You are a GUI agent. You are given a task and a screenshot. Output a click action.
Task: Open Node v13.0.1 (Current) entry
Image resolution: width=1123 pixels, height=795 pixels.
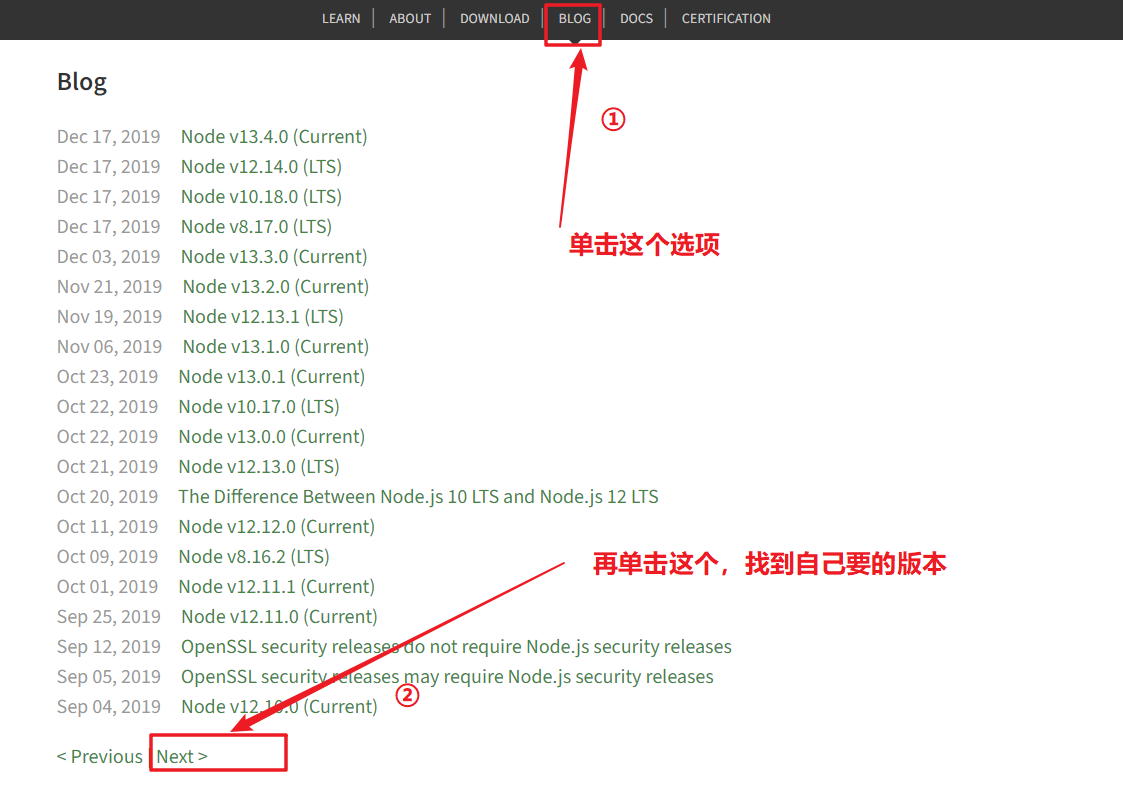272,377
